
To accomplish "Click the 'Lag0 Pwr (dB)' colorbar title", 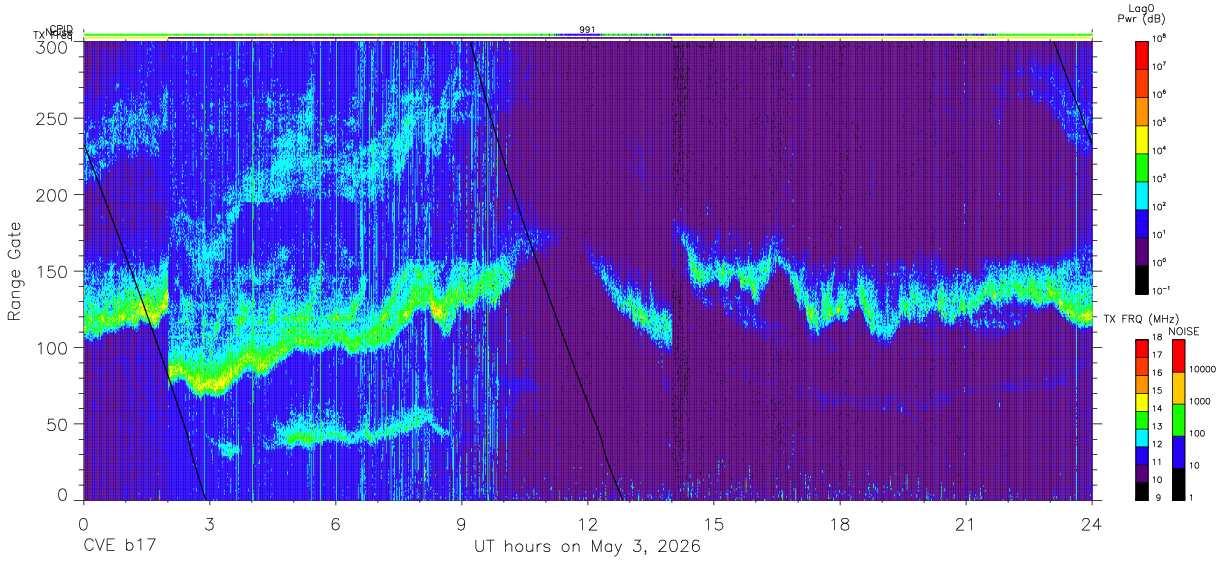I will (x=1142, y=13).
